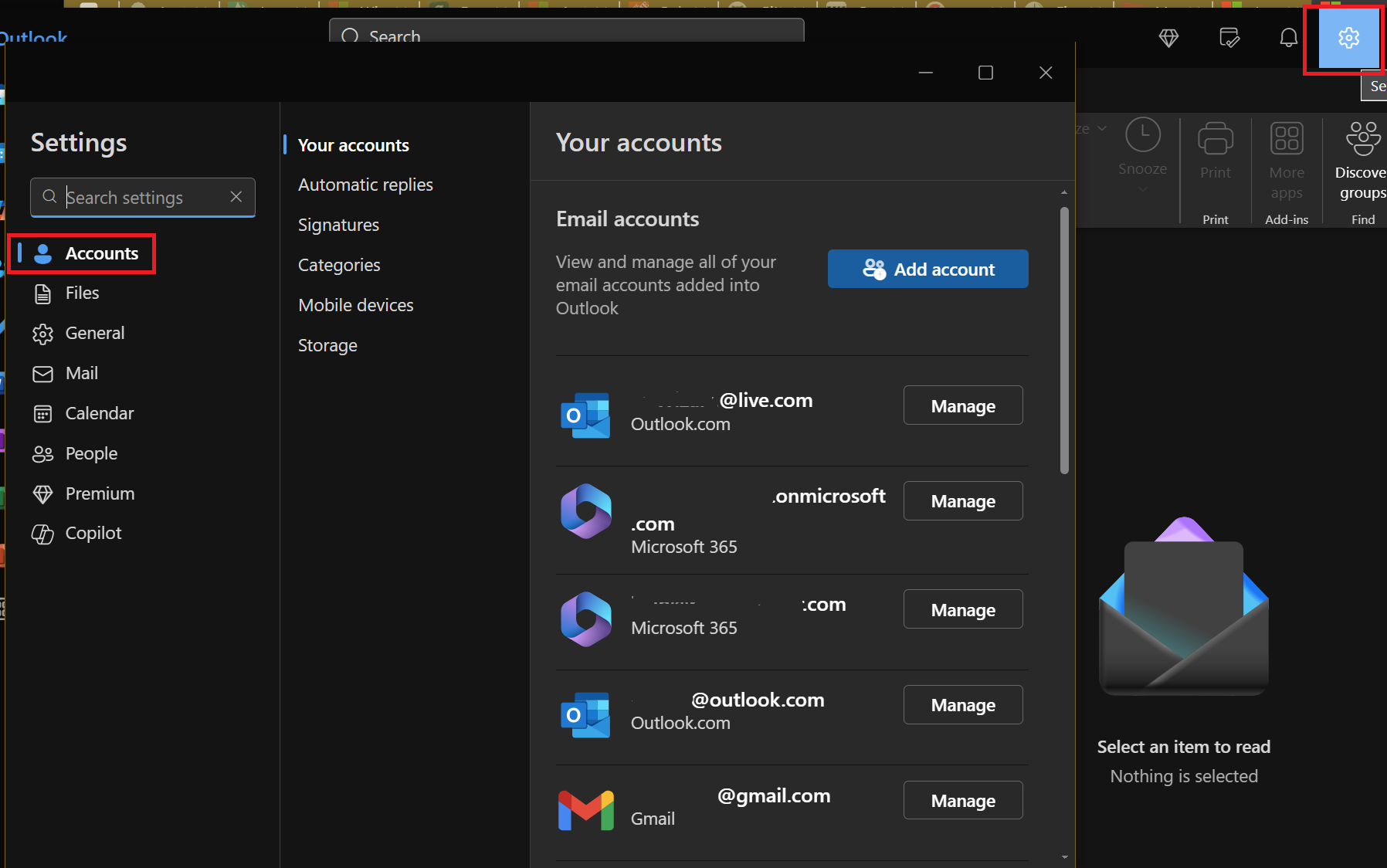Manage the second Microsoft 365 account
Screen dimensions: 1387x868
point(963,609)
